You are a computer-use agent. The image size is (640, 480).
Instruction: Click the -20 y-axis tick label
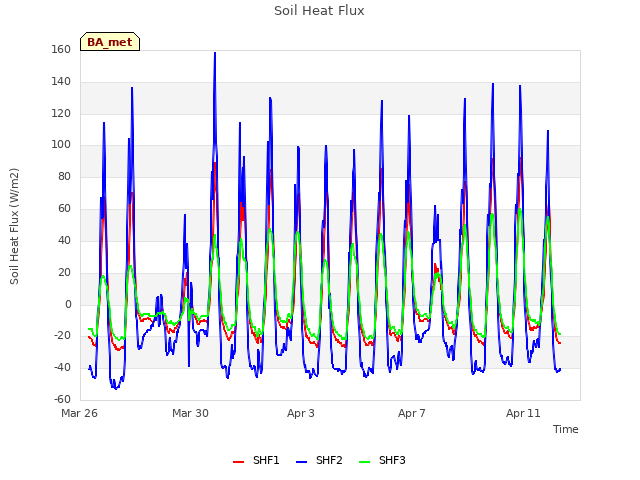62,336
